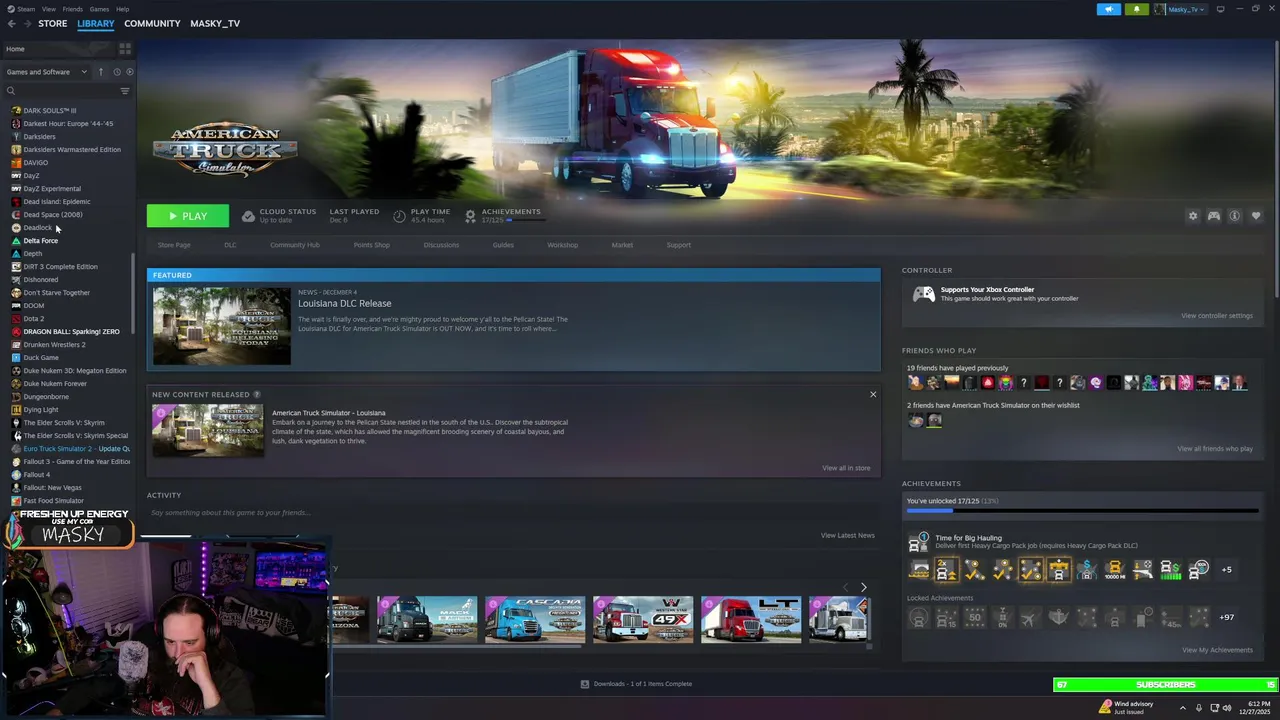Open Downloads status at bottom bar
Screen dimensions: 1280x720
(636, 684)
